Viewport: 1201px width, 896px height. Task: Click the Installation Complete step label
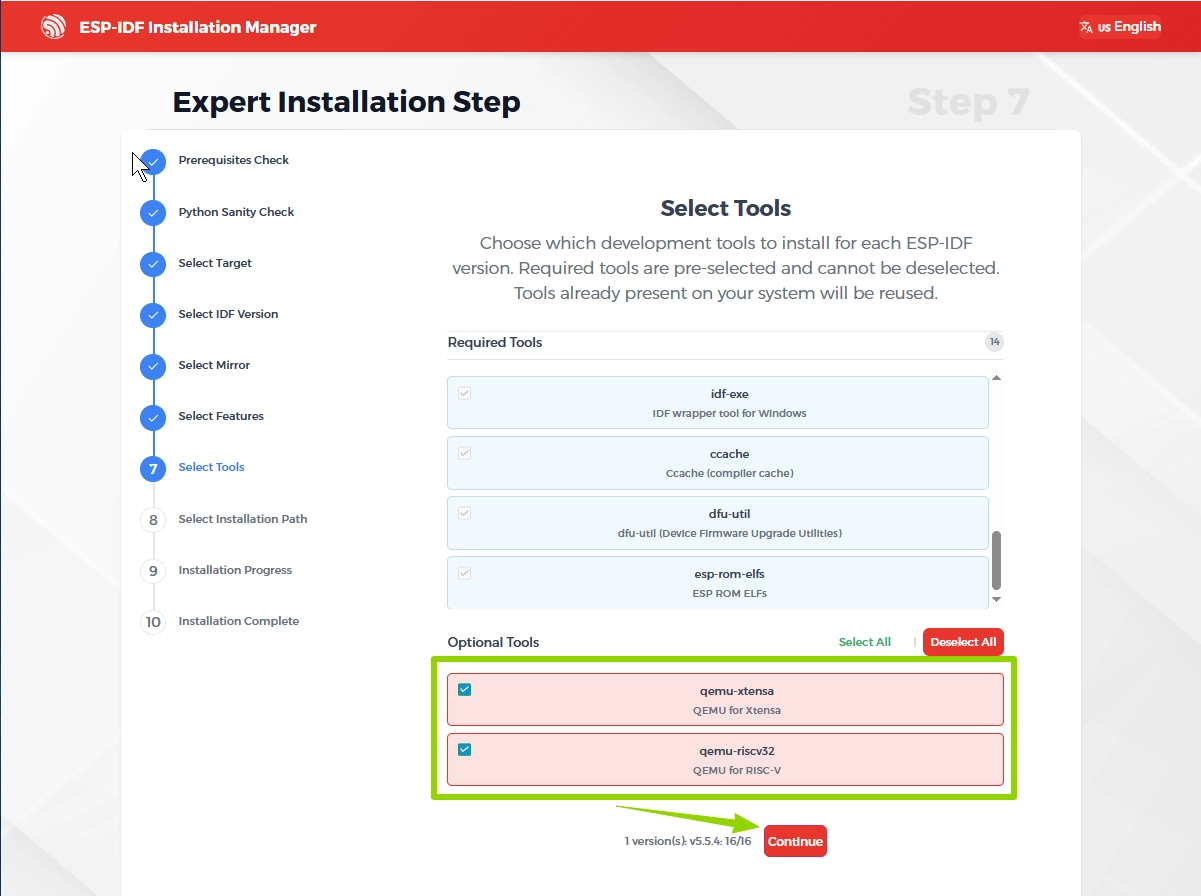(x=239, y=621)
